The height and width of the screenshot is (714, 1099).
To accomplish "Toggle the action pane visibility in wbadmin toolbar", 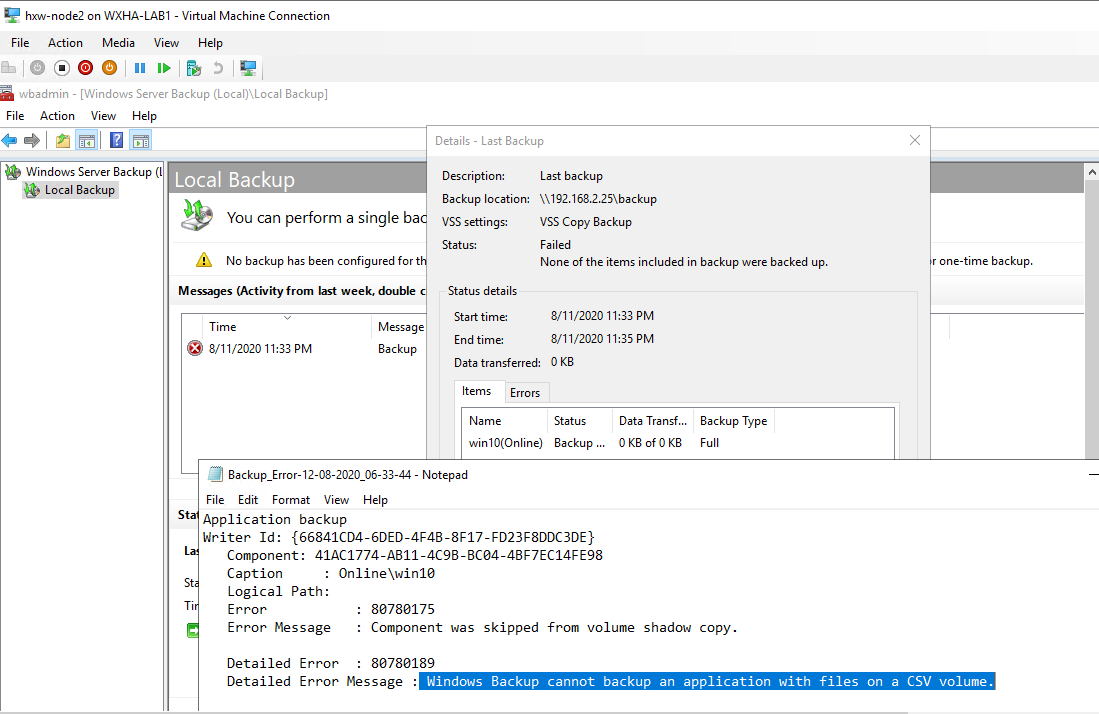I will (139, 139).
